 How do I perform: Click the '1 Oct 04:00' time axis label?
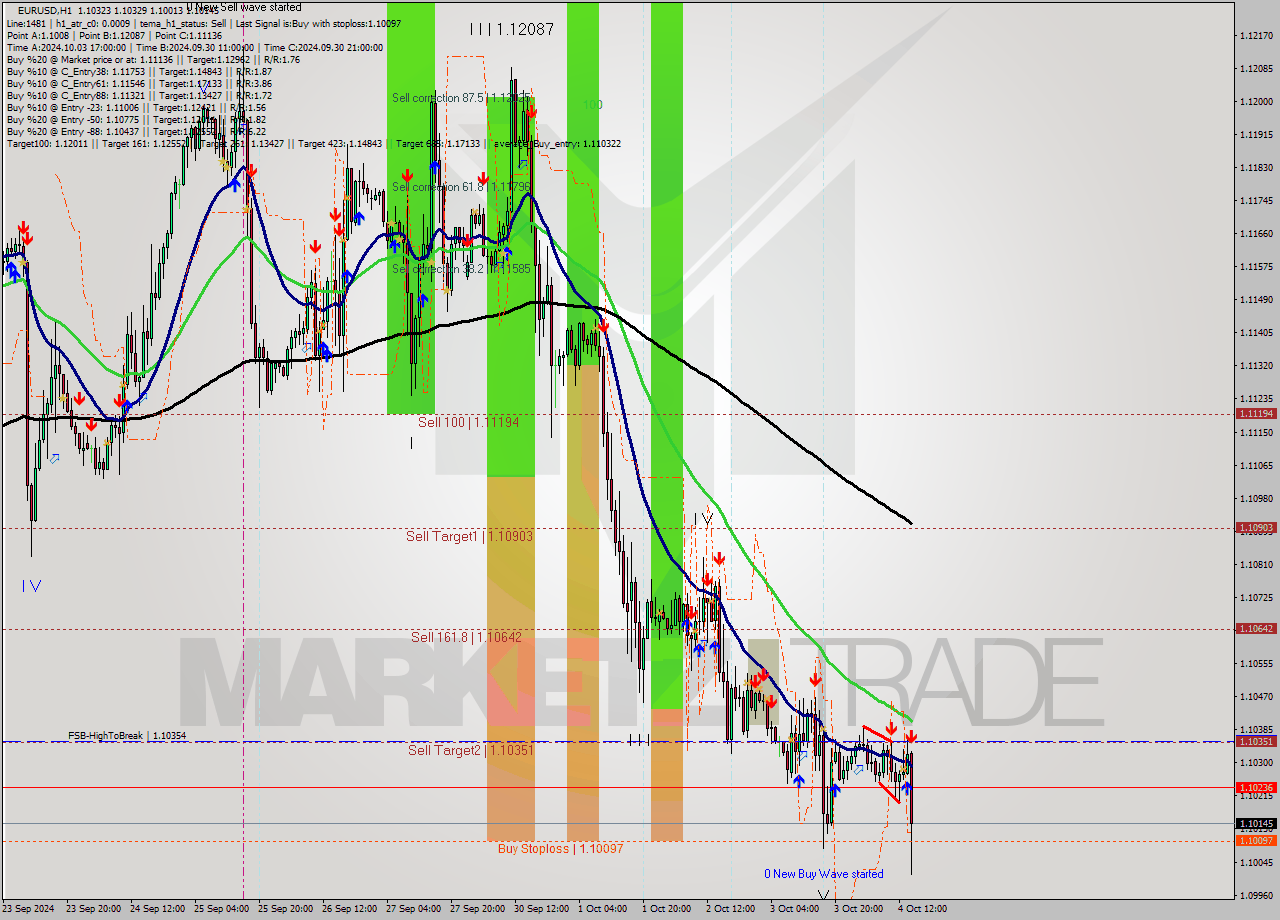(603, 909)
